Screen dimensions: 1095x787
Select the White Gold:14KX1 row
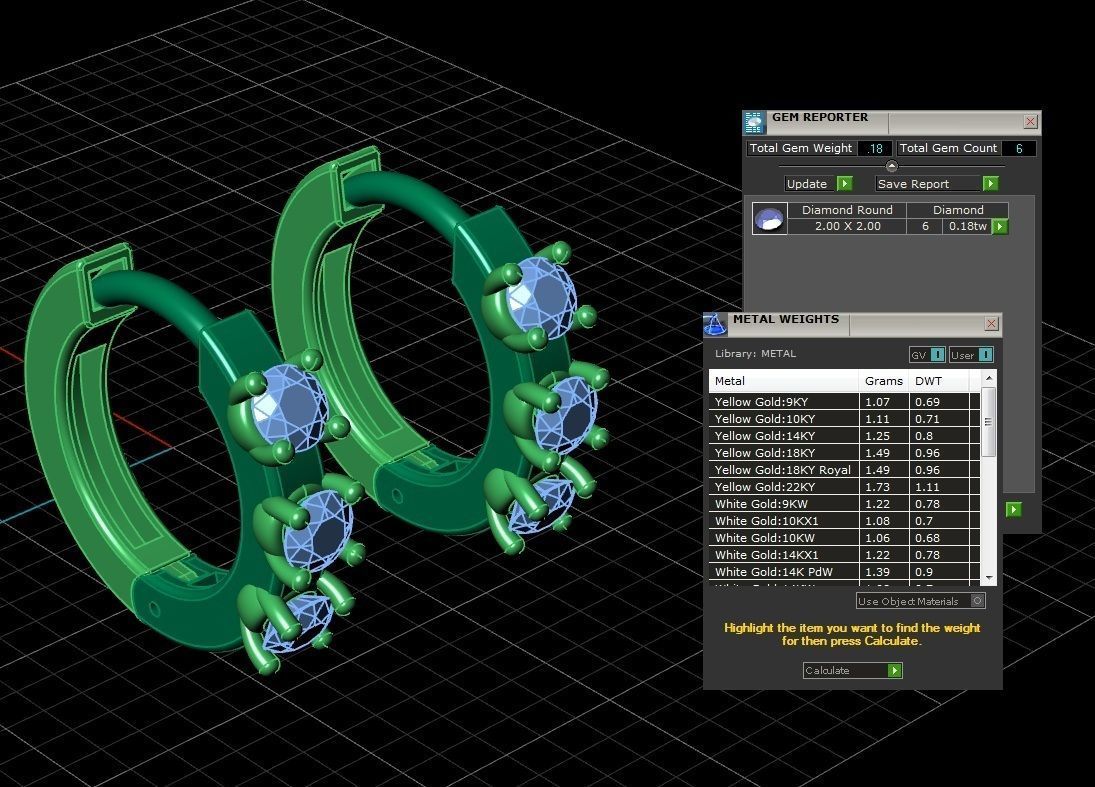(844, 554)
